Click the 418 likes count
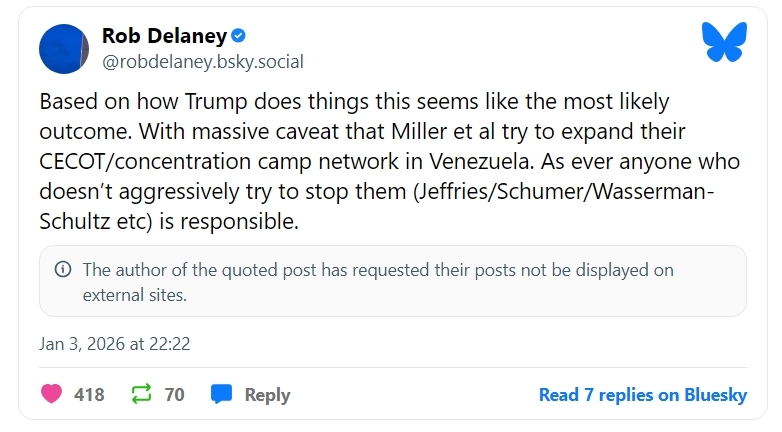 (89, 395)
